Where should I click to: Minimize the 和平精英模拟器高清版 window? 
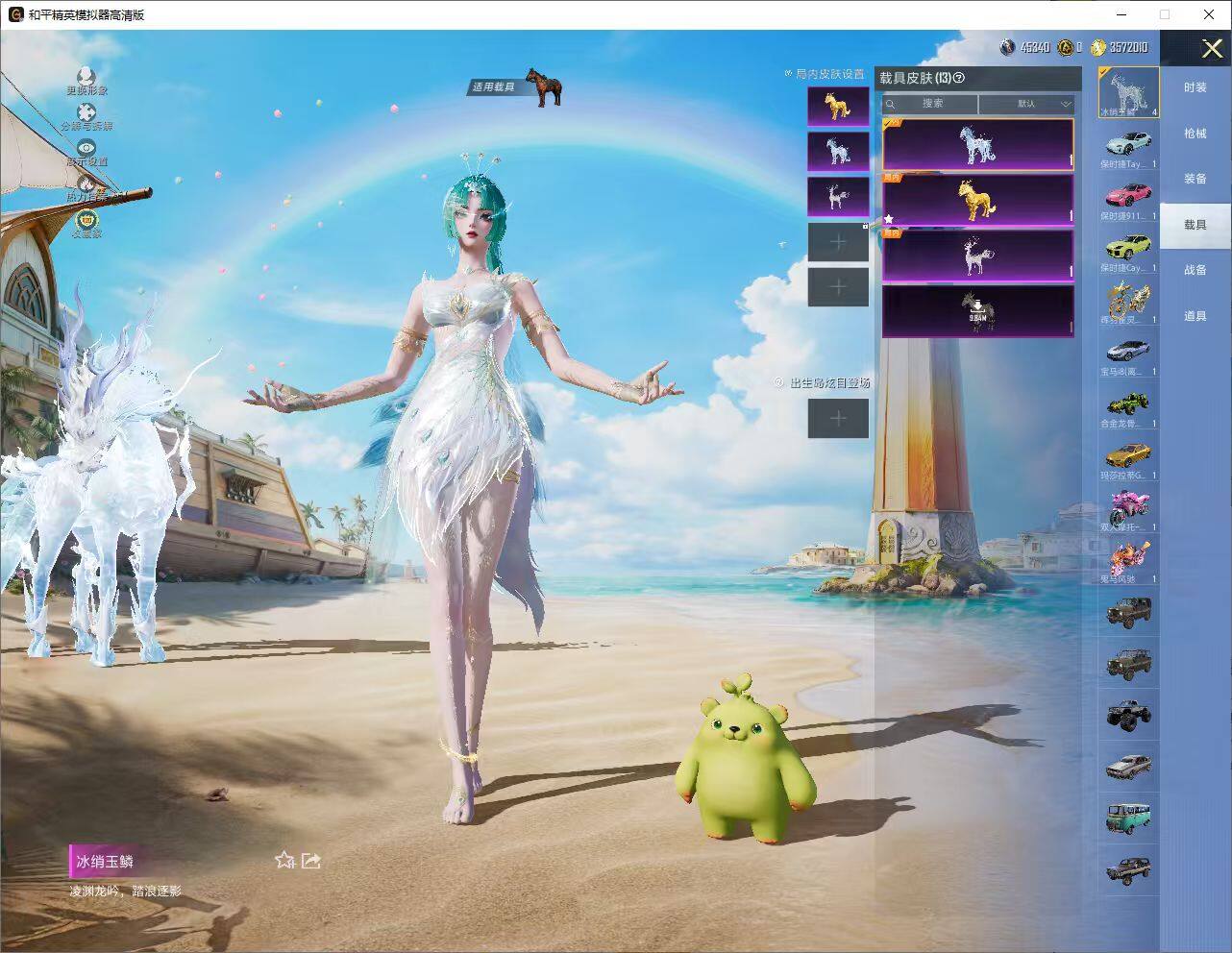click(1122, 14)
